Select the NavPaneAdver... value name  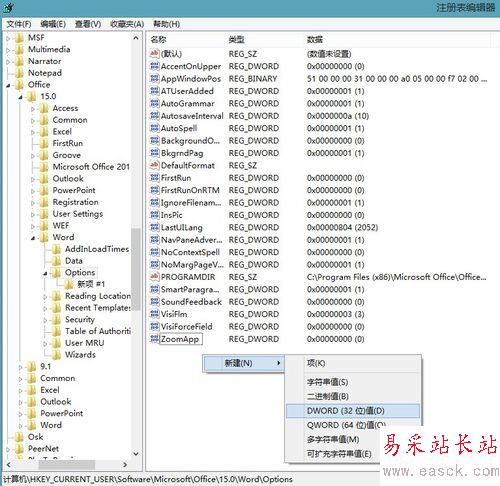tap(192, 240)
